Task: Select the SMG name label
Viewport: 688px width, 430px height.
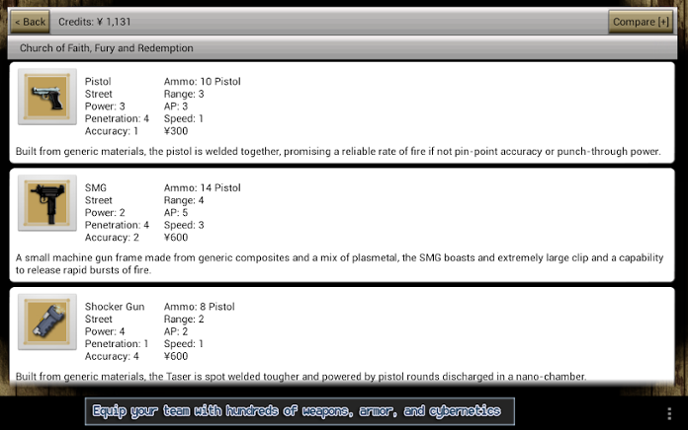Action: point(95,188)
